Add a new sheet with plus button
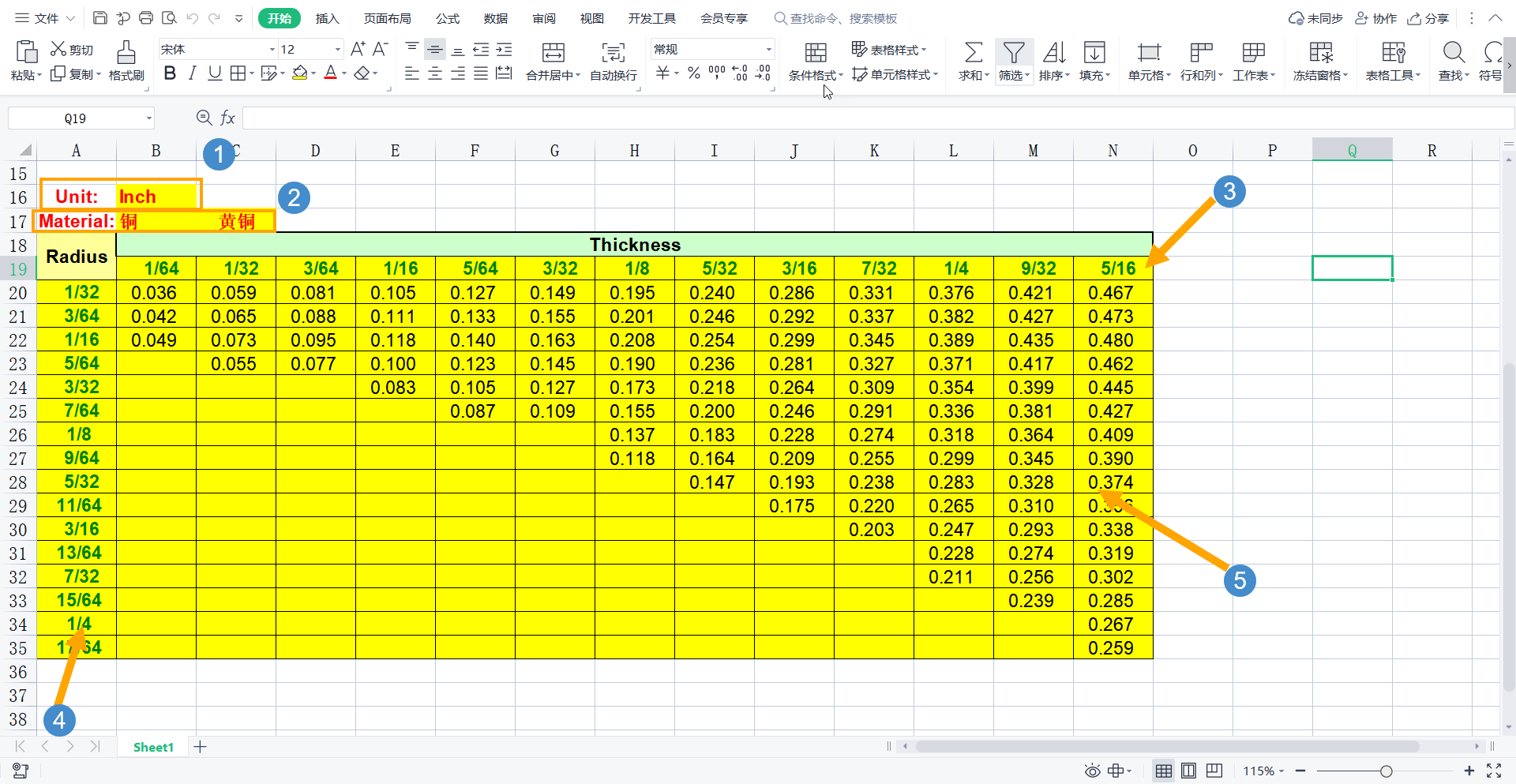The width and height of the screenshot is (1516, 784). tap(201, 747)
